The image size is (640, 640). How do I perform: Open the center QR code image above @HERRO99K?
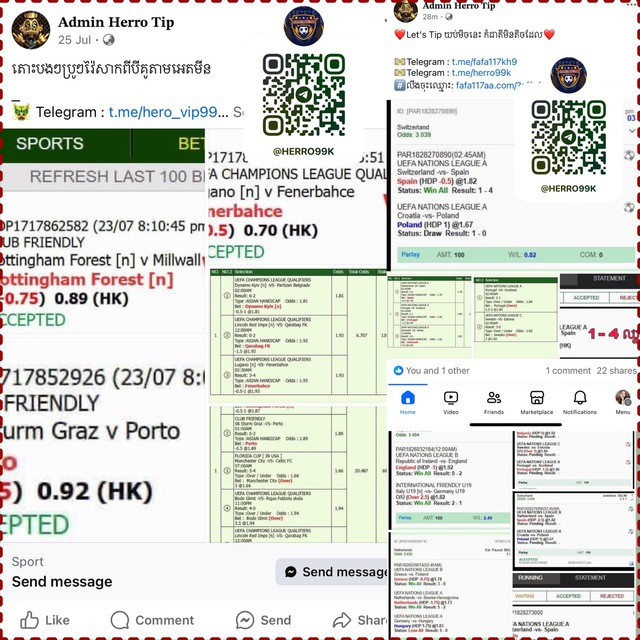click(304, 95)
